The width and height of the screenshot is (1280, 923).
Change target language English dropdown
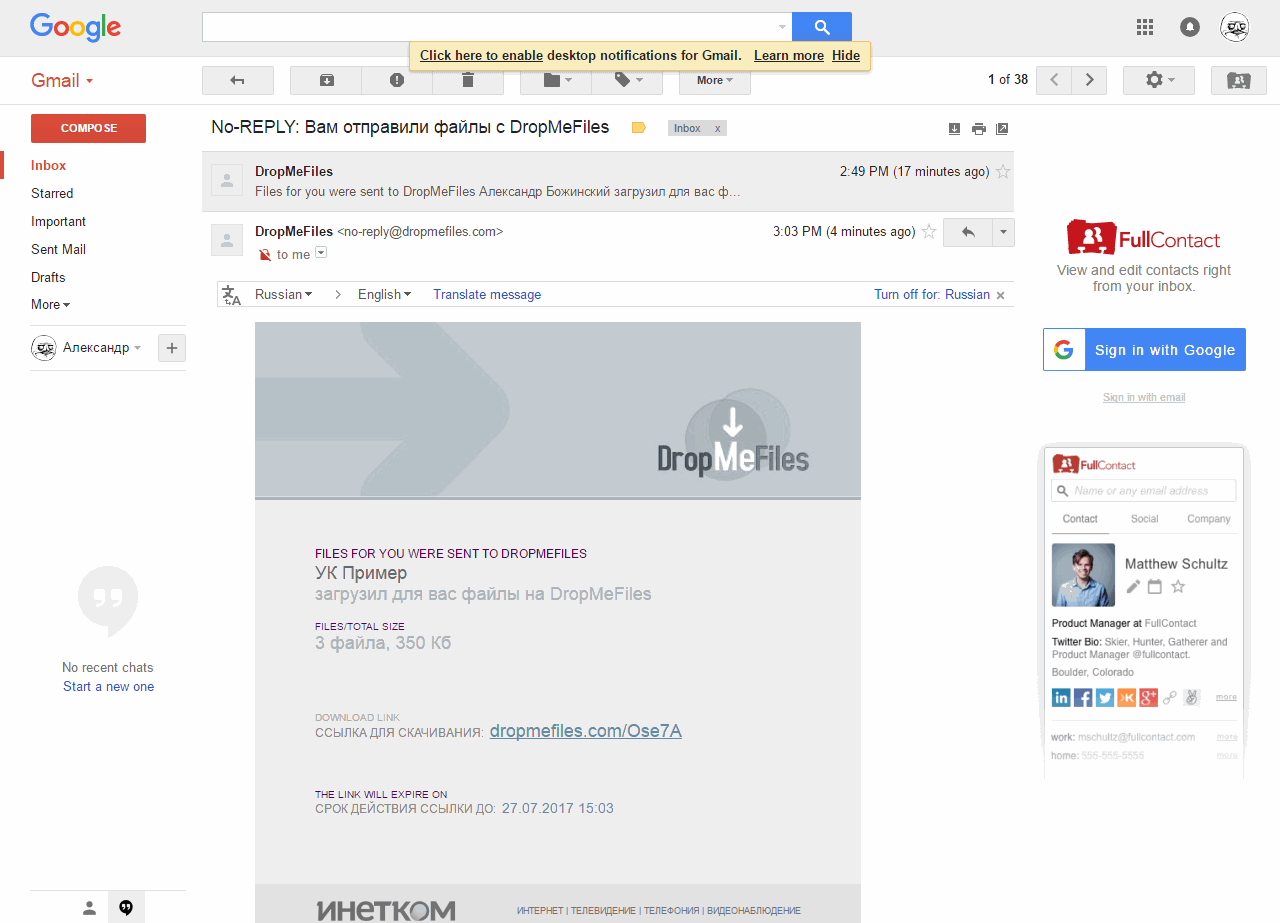[385, 294]
